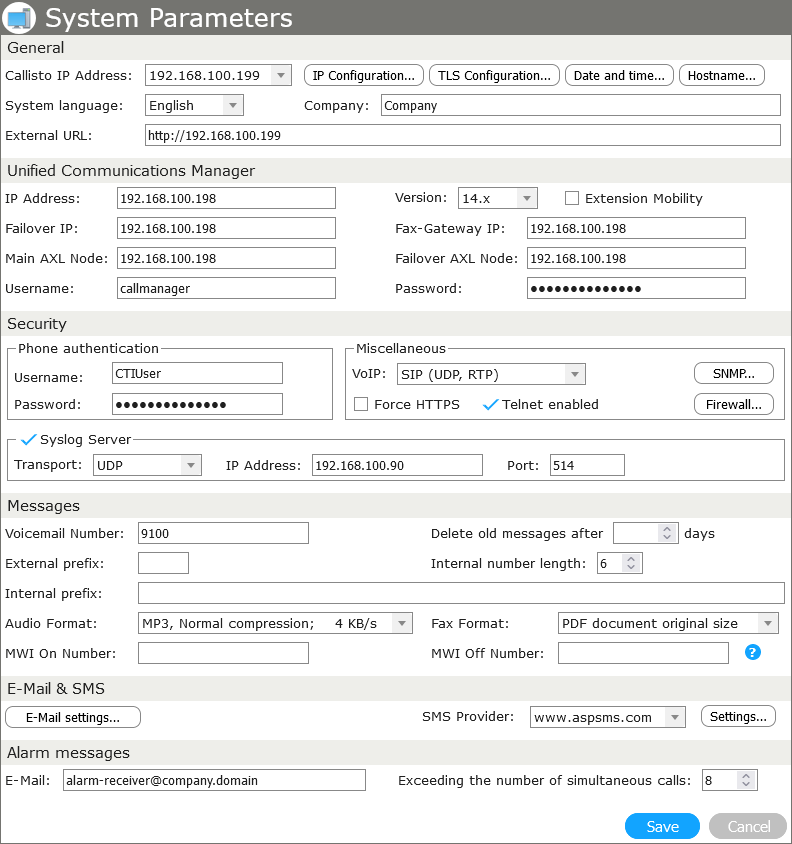Image resolution: width=792 pixels, height=844 pixels.
Task: Click the External URL field
Action: (x=462, y=135)
